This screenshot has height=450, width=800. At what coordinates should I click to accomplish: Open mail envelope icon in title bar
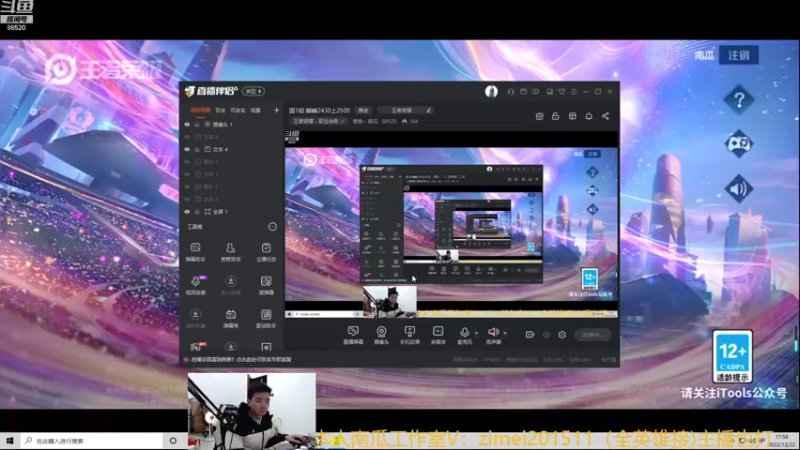pos(523,91)
